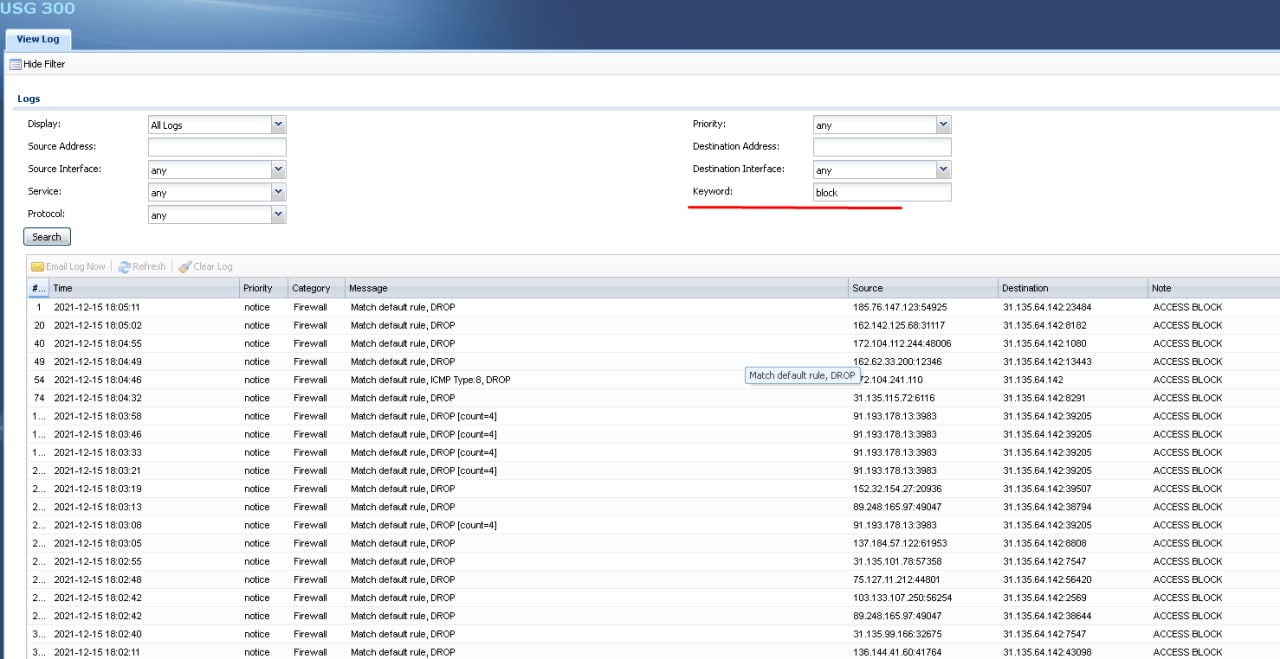Viewport: 1280px width, 659px height.
Task: Click source 136.144.41.60:41764
Action: pos(897,652)
